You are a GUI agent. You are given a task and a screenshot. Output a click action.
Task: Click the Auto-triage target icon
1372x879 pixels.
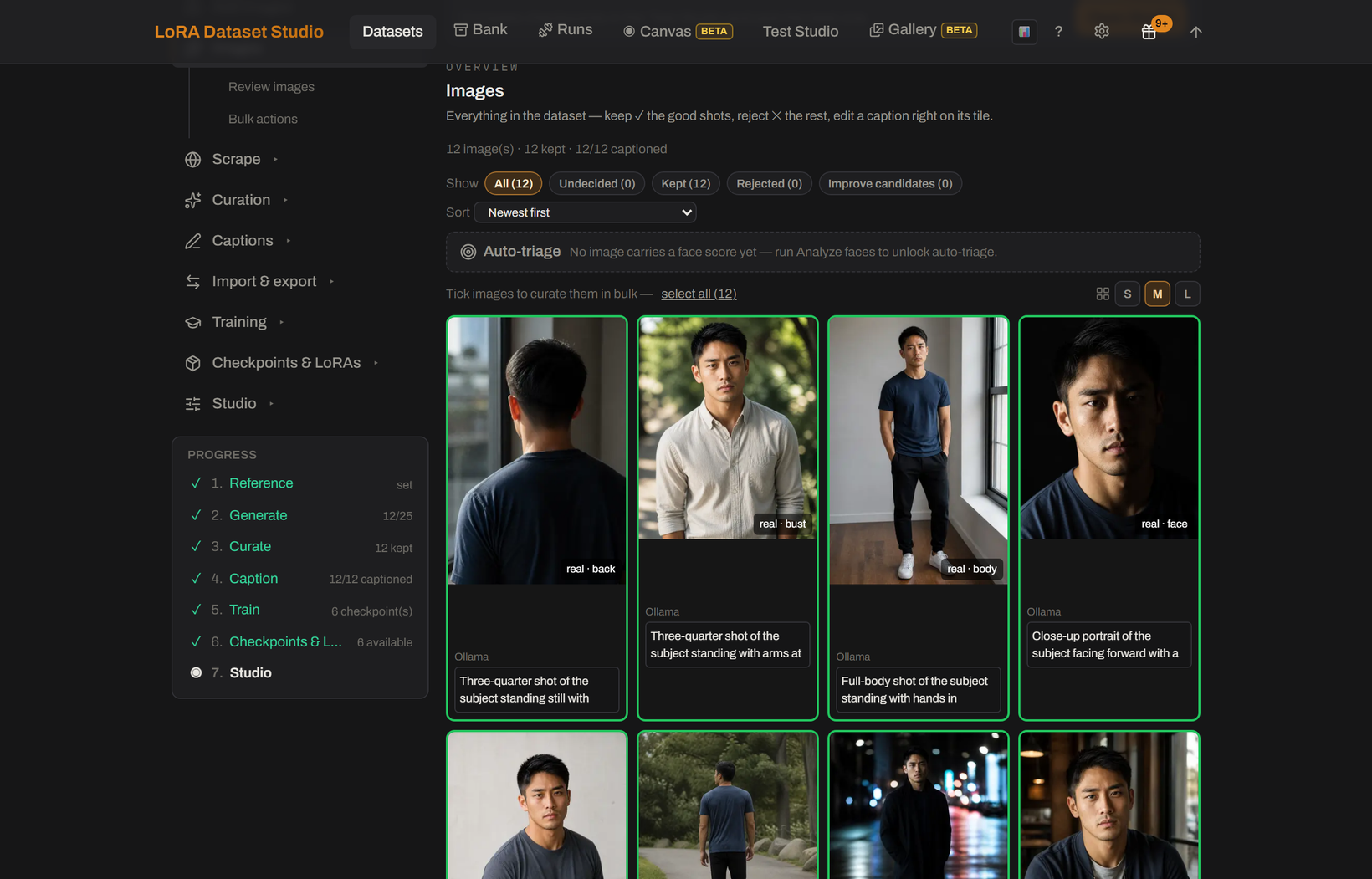tap(468, 252)
